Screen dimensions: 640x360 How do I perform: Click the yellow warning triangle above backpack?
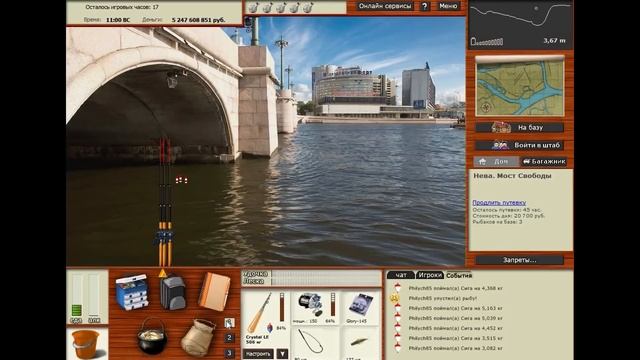162,273
